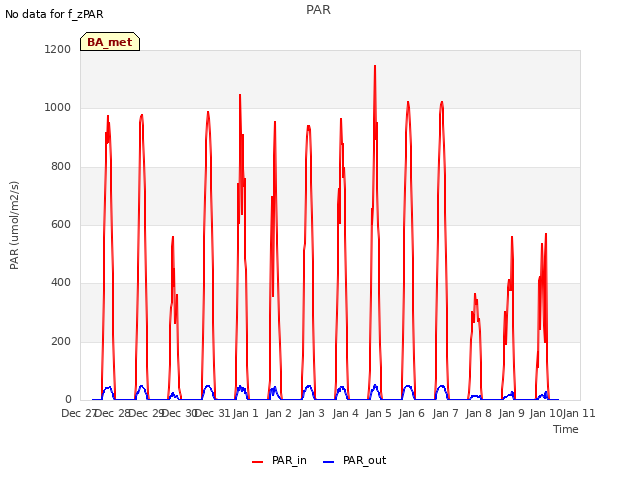This screenshot has height=480, width=640.
Task: Click the Jan 7 x-axis tick label
Action: 445,413
